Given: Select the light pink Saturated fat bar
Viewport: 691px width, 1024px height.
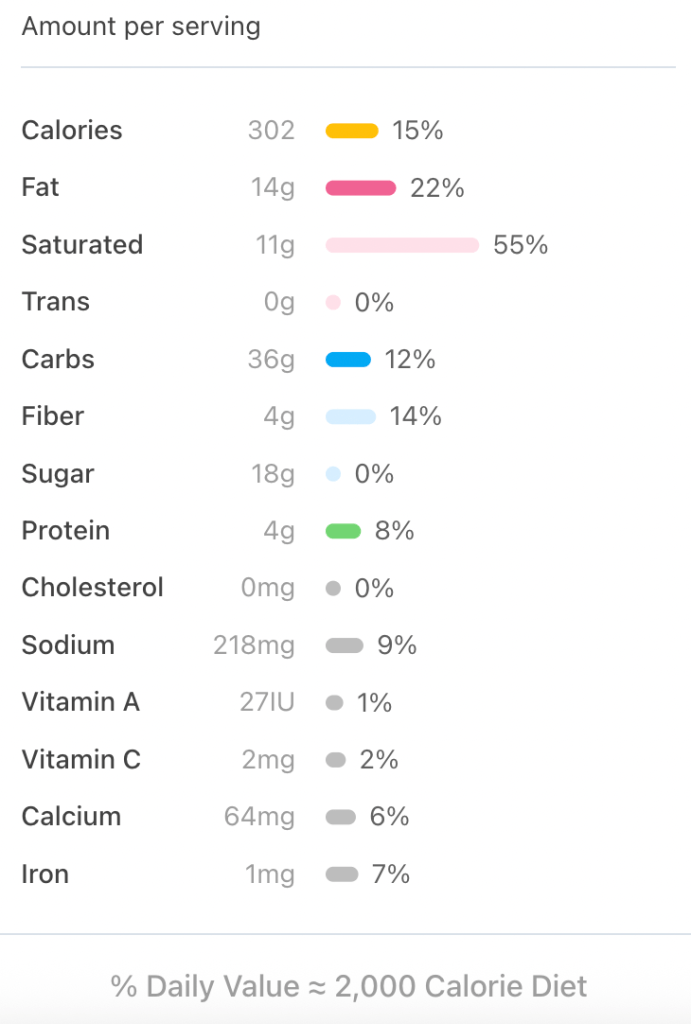Looking at the screenshot, I should tap(402, 245).
